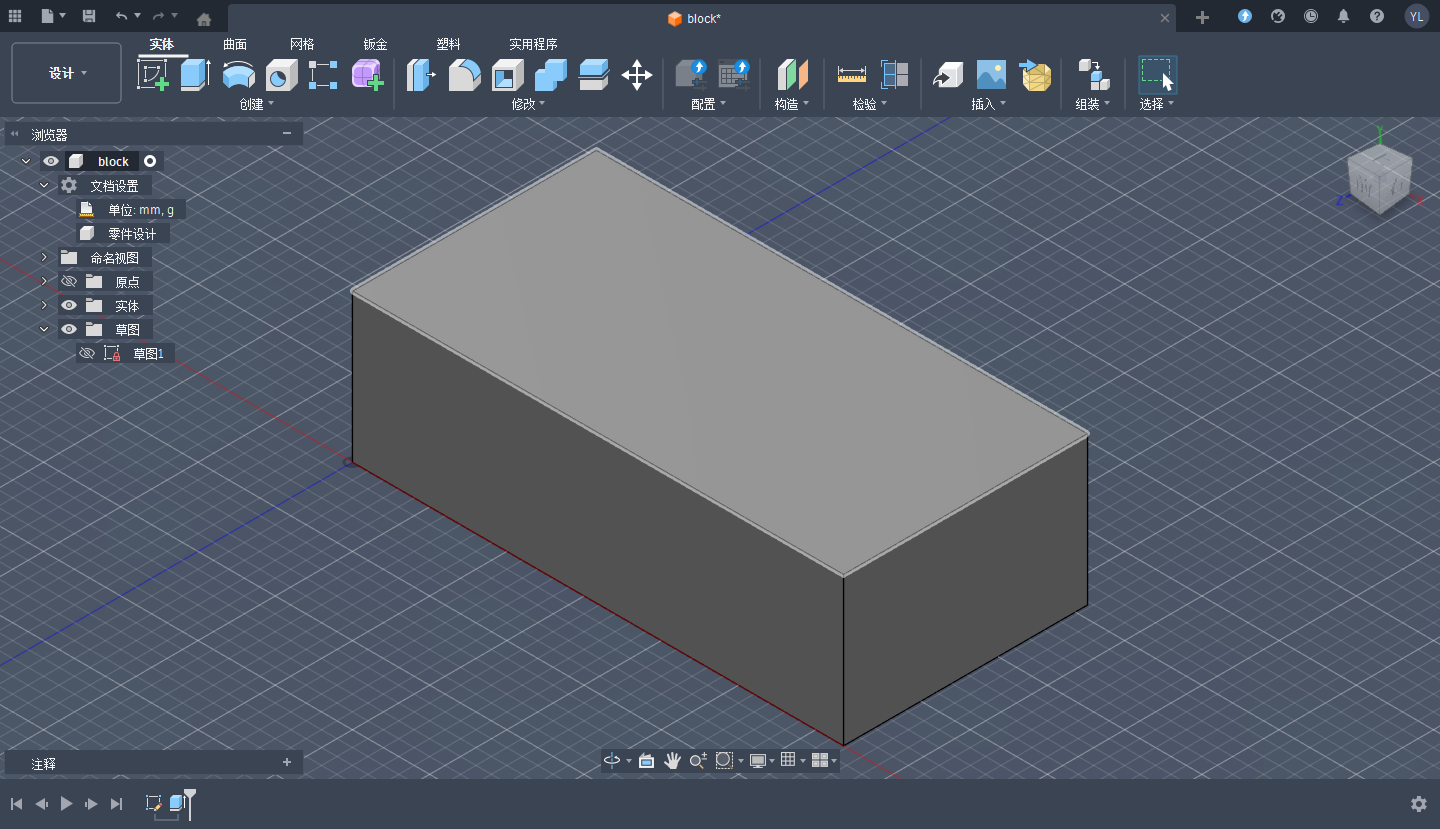Open the Help question mark icon
The height and width of the screenshot is (829, 1440).
[x=1377, y=17]
